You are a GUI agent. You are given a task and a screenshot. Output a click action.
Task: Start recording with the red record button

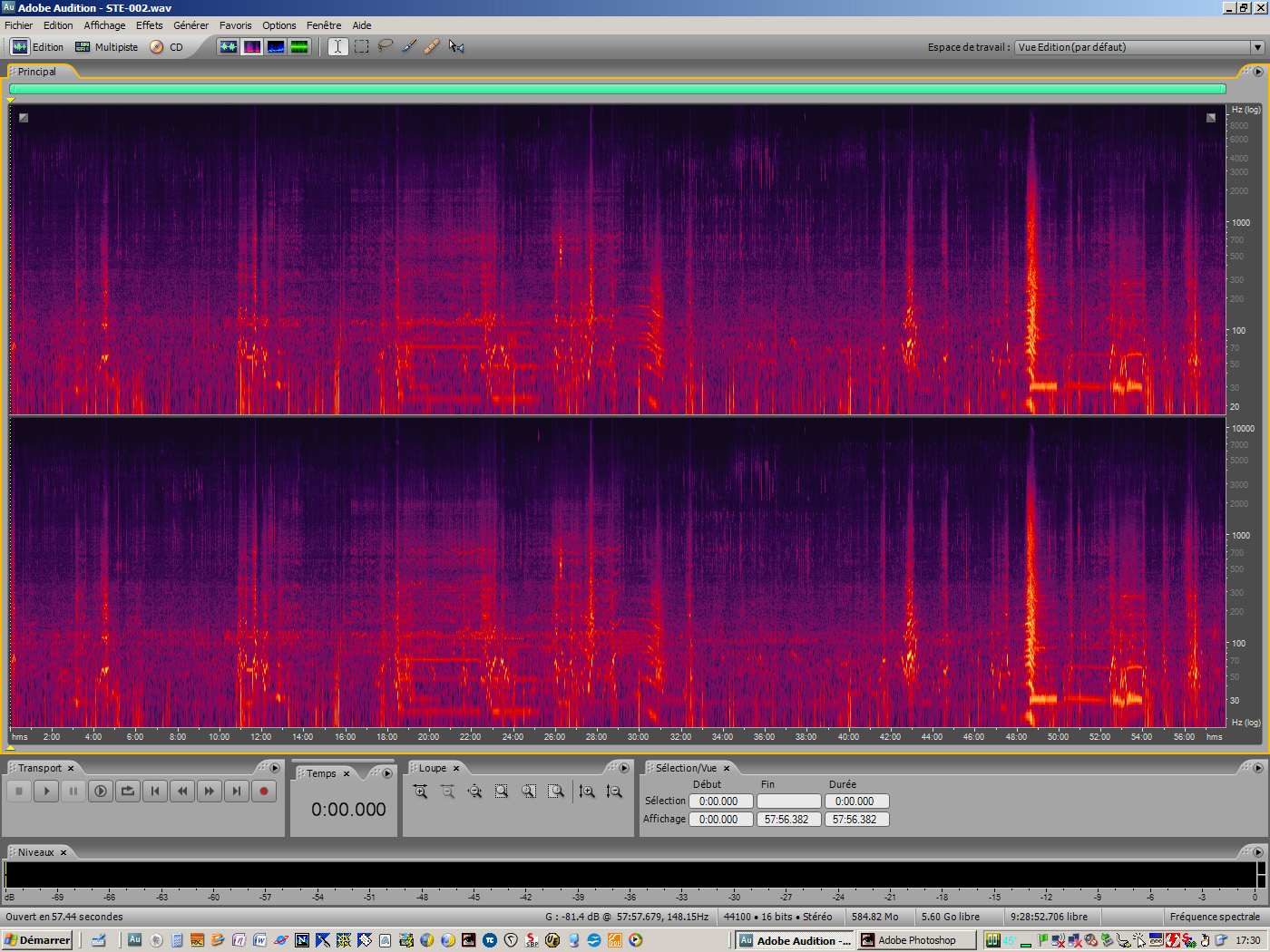click(264, 791)
